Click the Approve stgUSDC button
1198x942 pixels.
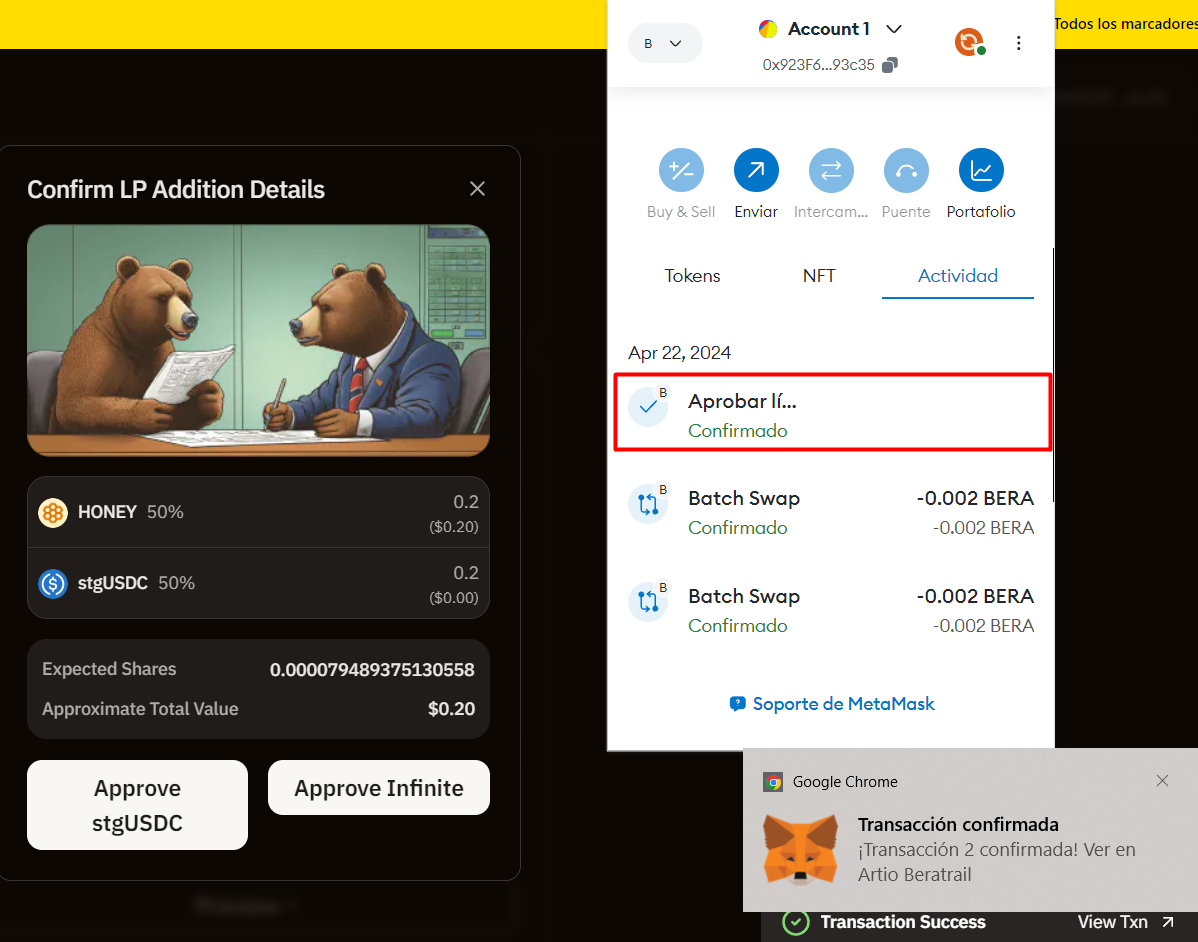[x=138, y=805]
